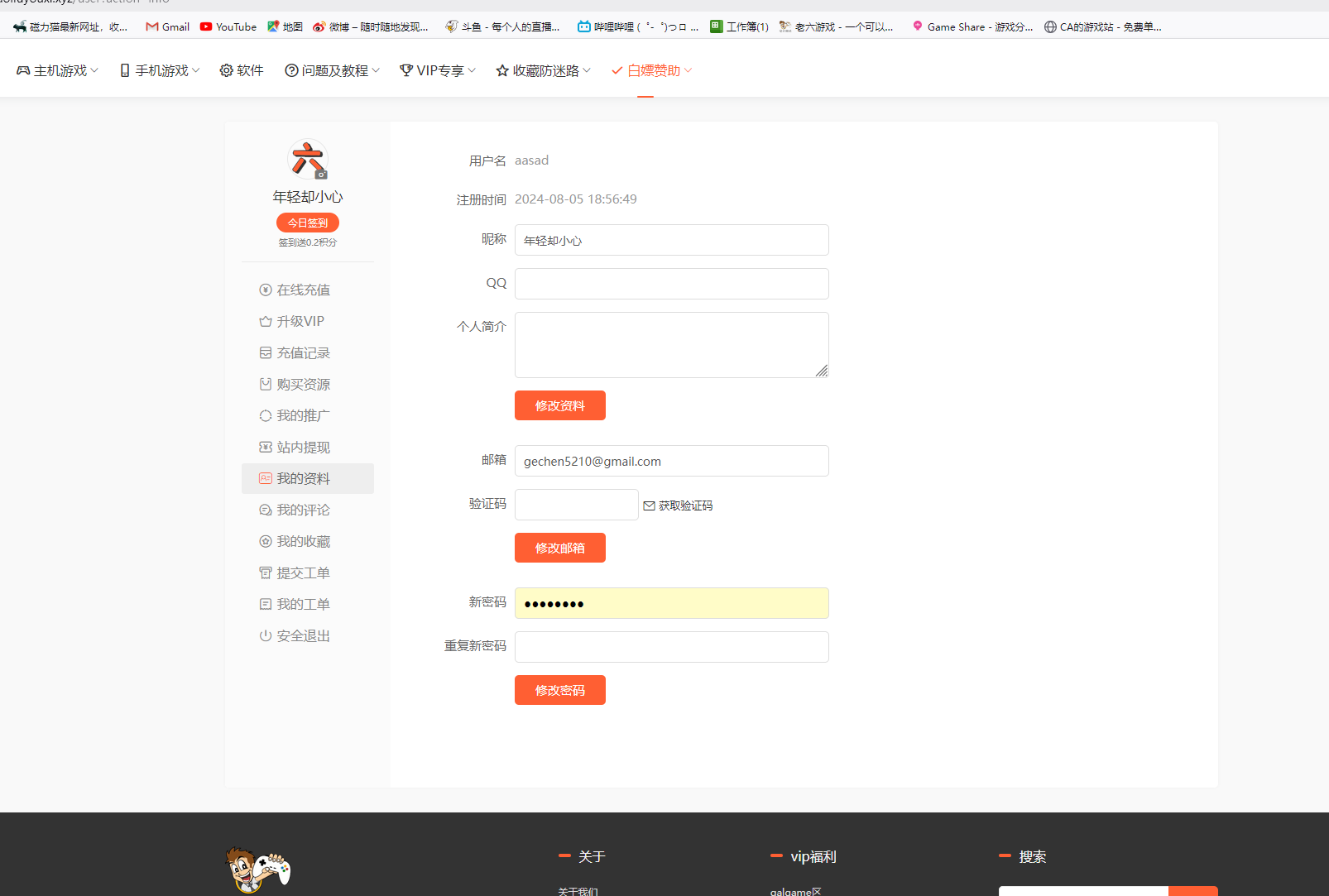Click the 升级VIP crown icon
Screen dimensions: 1329x896
pos(266,322)
